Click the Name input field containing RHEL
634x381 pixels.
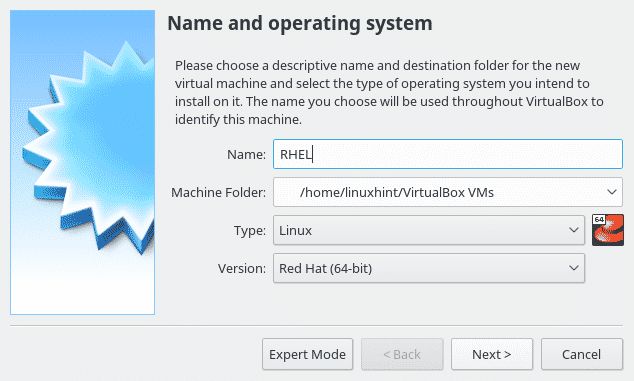[448, 154]
